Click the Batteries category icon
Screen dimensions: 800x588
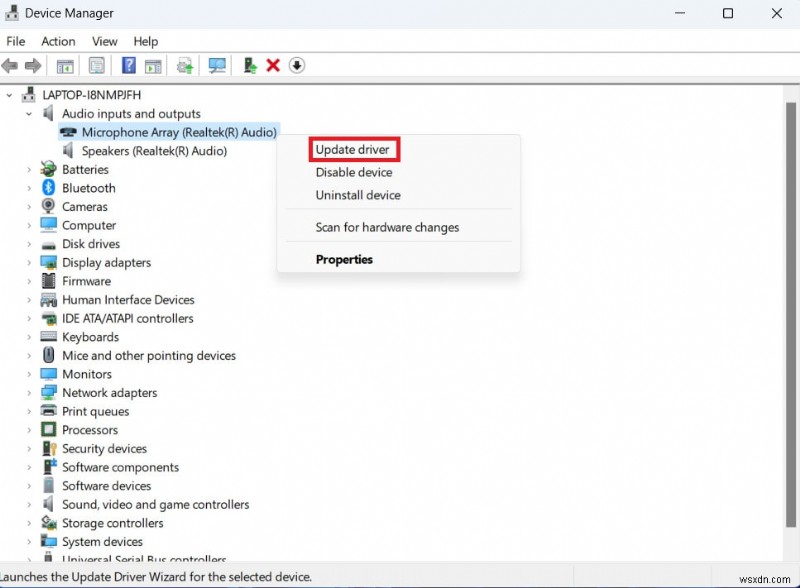pyautogui.click(x=48, y=169)
